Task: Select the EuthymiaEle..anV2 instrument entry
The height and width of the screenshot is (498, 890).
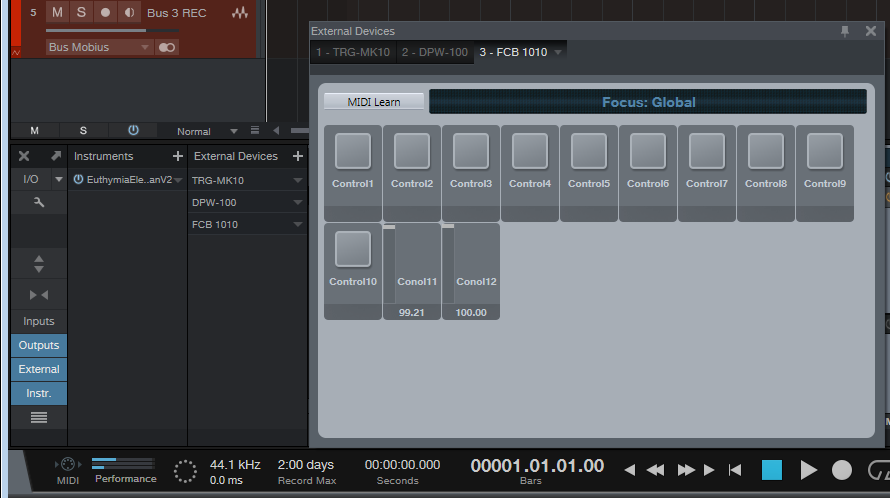Action: point(129,179)
